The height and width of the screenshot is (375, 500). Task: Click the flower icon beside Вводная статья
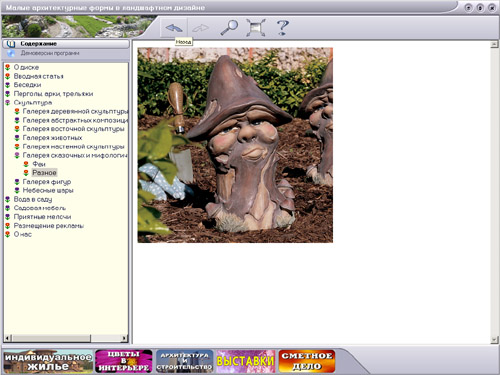tap(8, 76)
